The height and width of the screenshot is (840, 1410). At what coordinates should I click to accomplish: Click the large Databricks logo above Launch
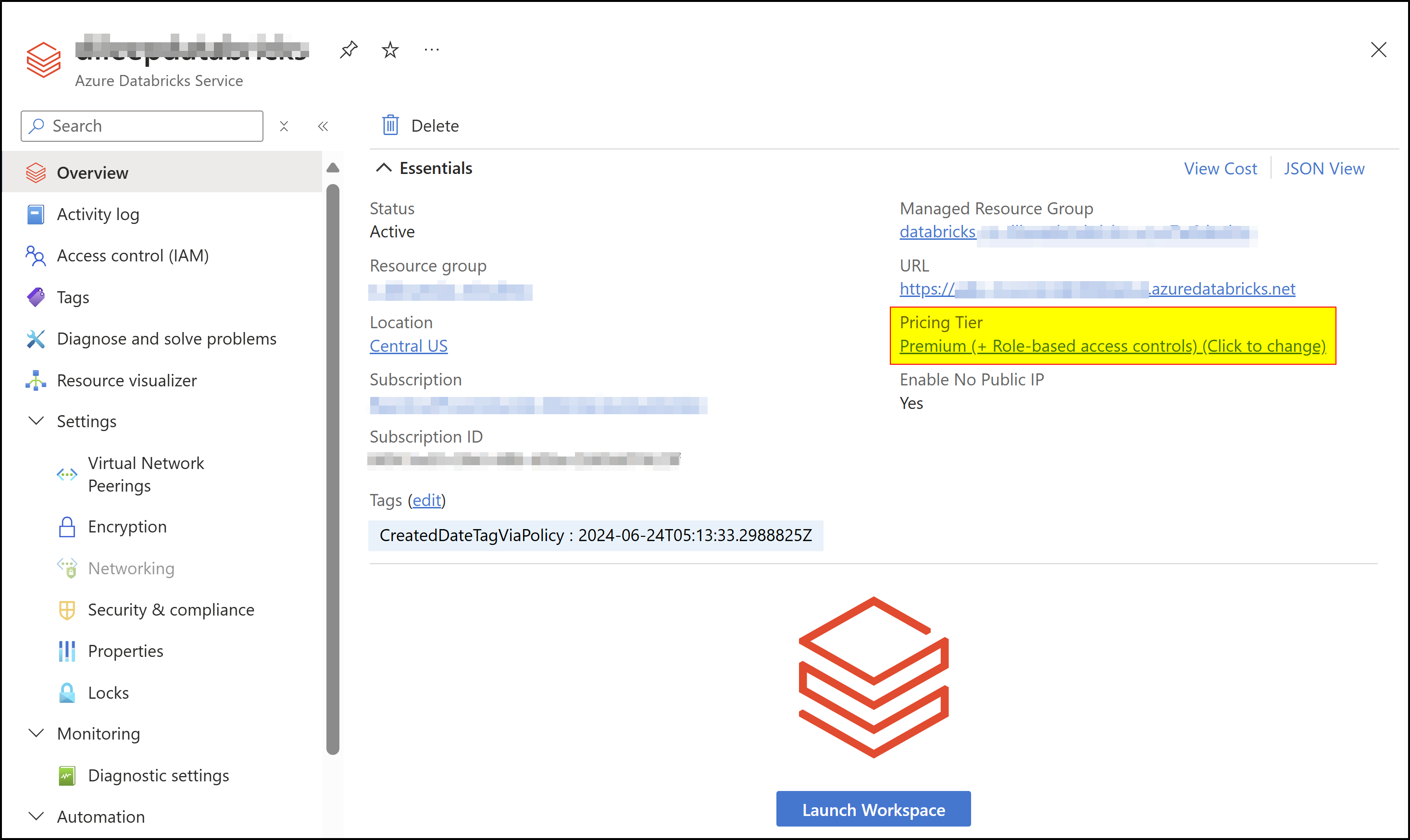point(873,677)
